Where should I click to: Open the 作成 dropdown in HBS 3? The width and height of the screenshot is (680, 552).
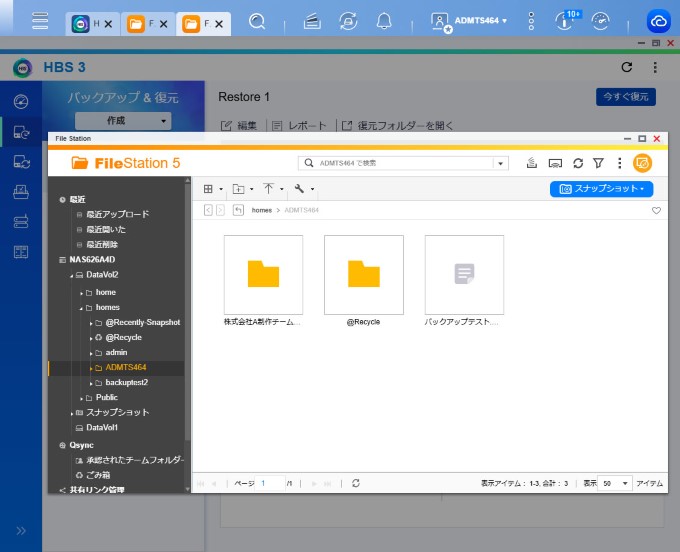point(123,121)
